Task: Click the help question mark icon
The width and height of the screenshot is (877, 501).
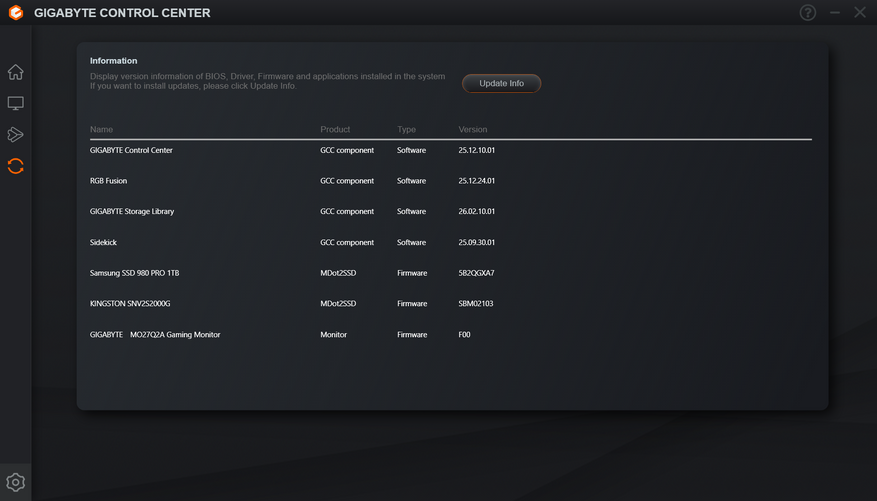Action: pos(808,13)
